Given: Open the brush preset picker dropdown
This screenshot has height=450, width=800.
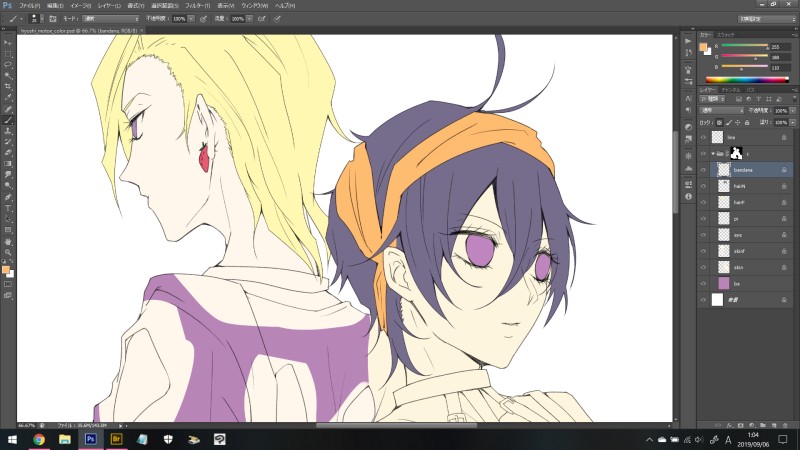Looking at the screenshot, I should pos(41,19).
